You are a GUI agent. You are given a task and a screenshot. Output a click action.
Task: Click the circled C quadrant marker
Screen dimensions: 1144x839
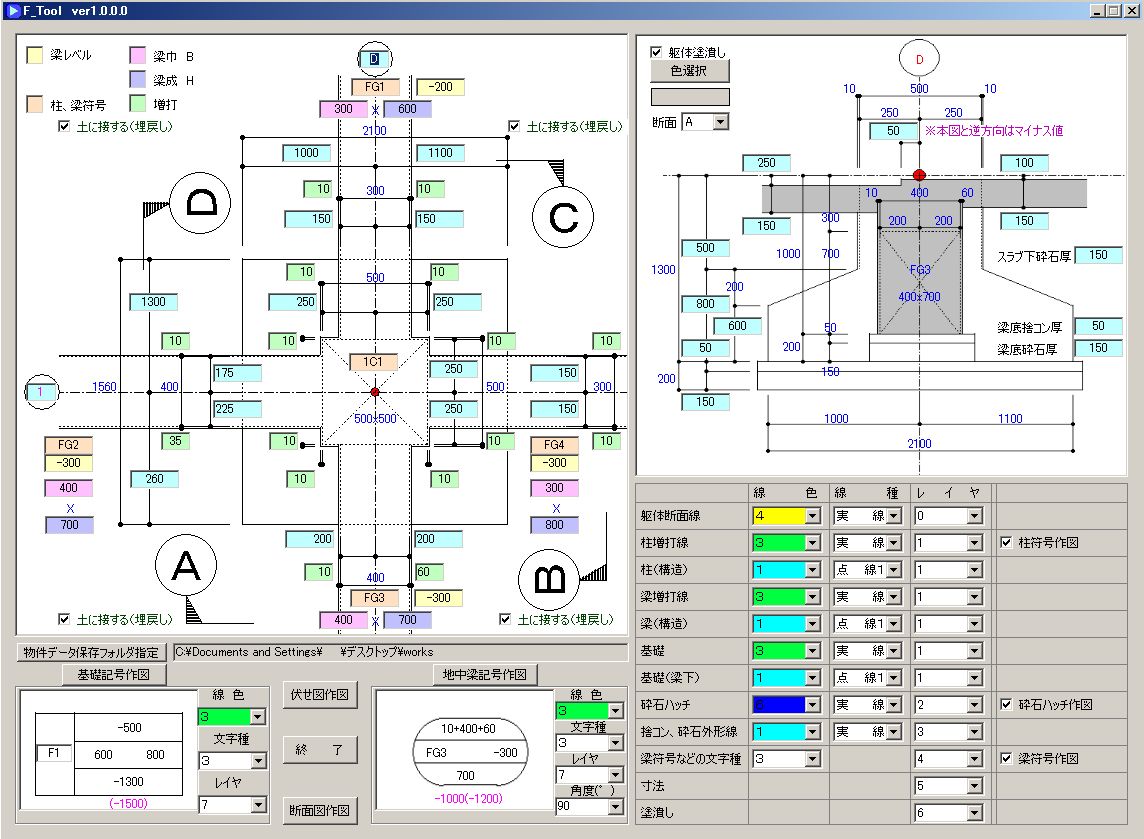tap(563, 217)
